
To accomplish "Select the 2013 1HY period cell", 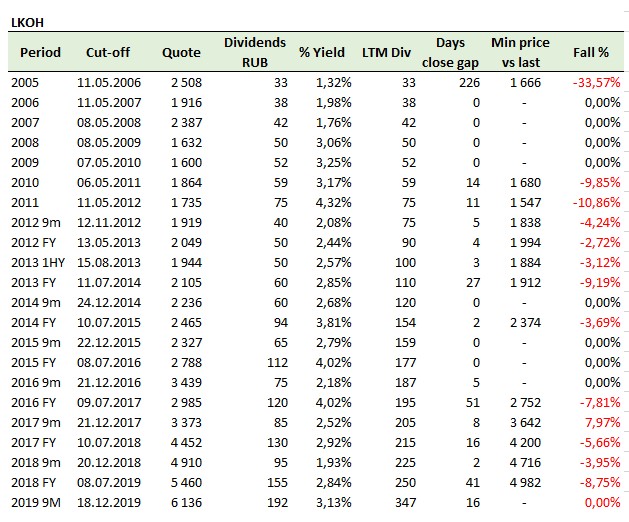I will pos(38,263).
